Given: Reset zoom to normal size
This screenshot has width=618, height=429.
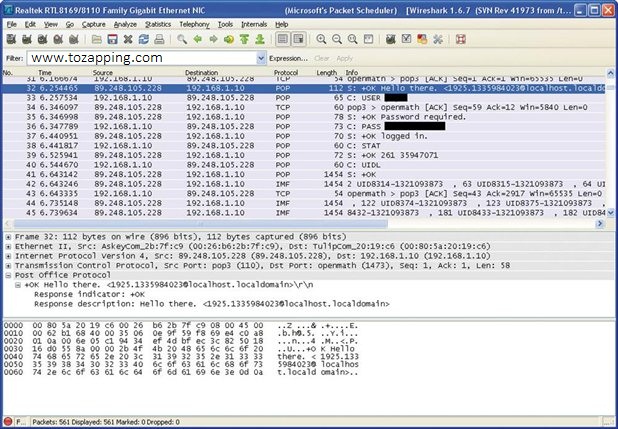Looking at the screenshot, I should click(352, 39).
